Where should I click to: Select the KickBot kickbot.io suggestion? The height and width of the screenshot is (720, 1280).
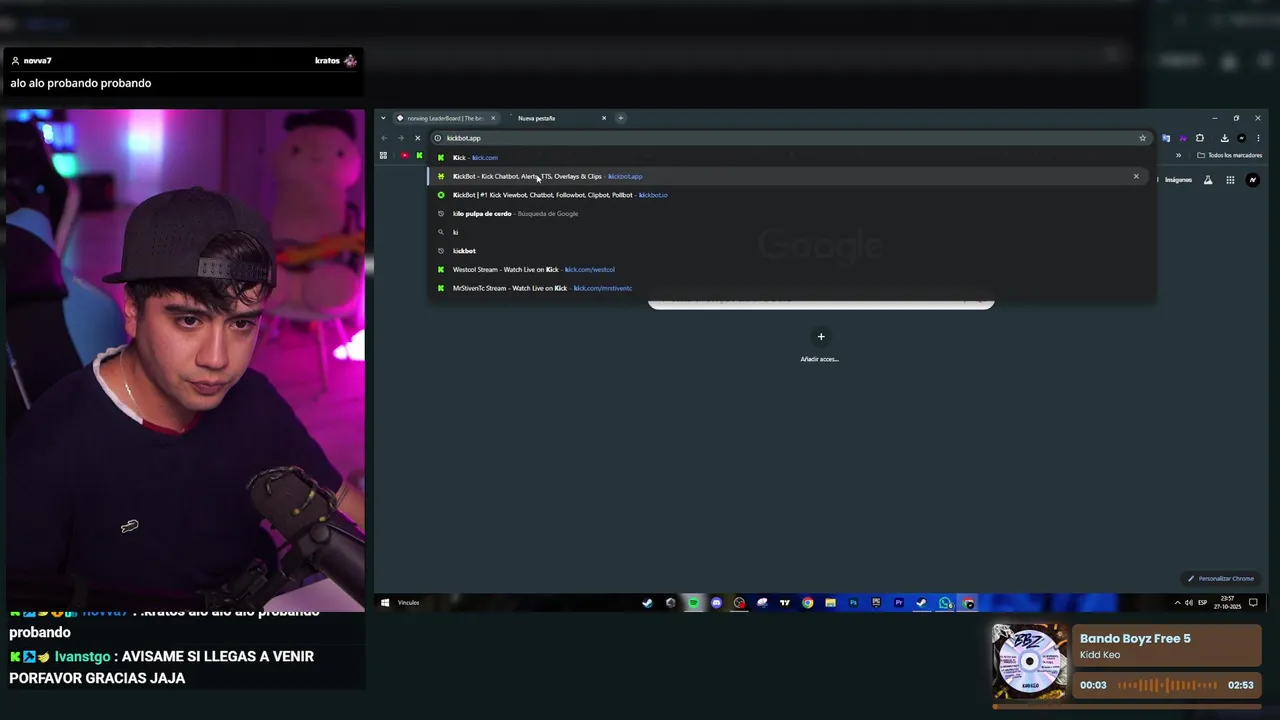(791, 195)
